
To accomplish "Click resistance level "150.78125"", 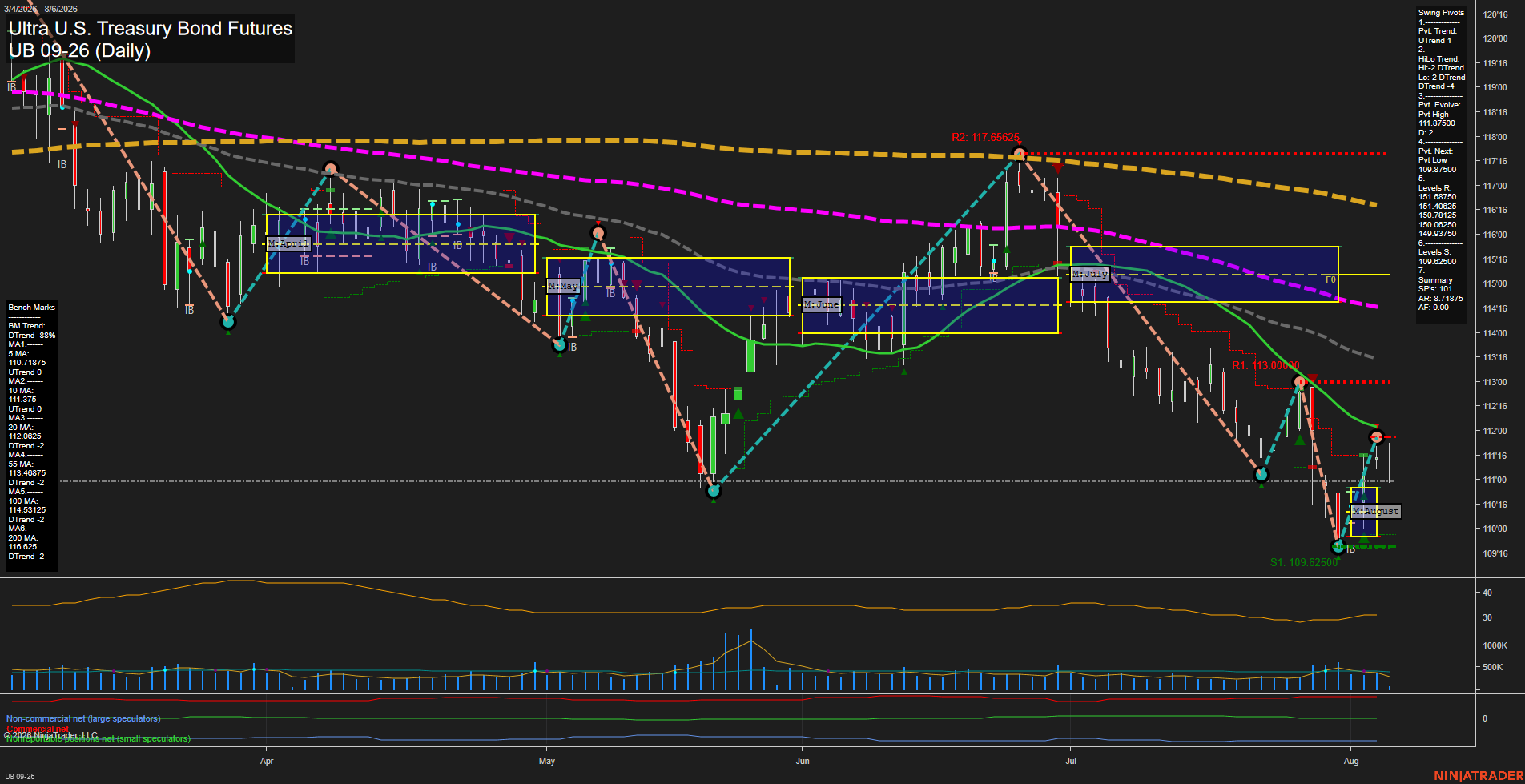I will [x=1437, y=215].
